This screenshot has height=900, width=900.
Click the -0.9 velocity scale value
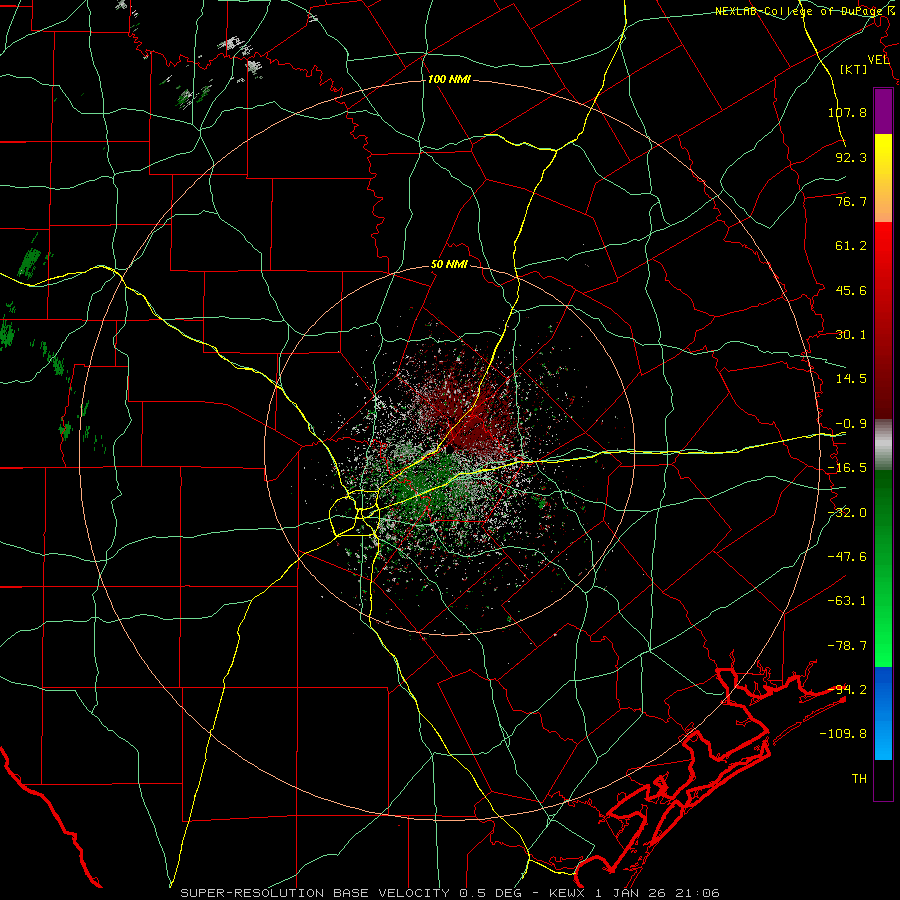(851, 424)
